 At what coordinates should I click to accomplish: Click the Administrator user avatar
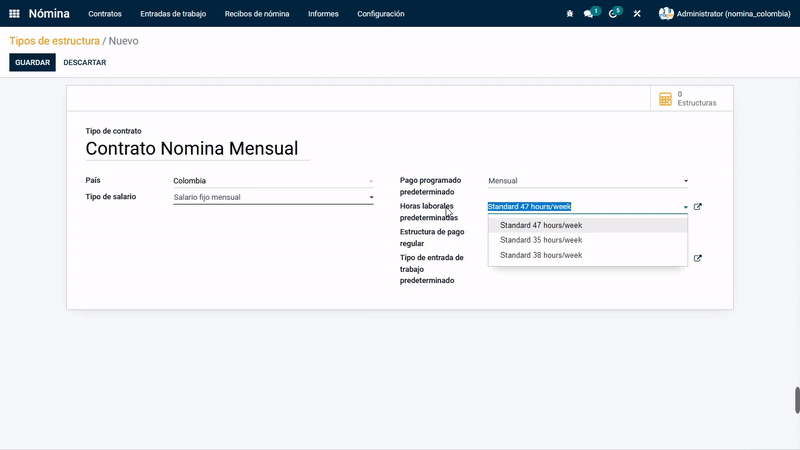point(666,14)
